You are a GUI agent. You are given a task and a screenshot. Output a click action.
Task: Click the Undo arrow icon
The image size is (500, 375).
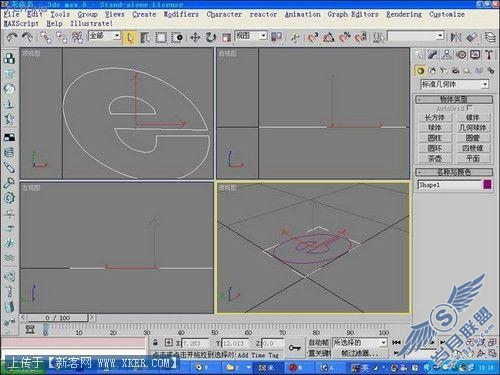(x=12, y=37)
